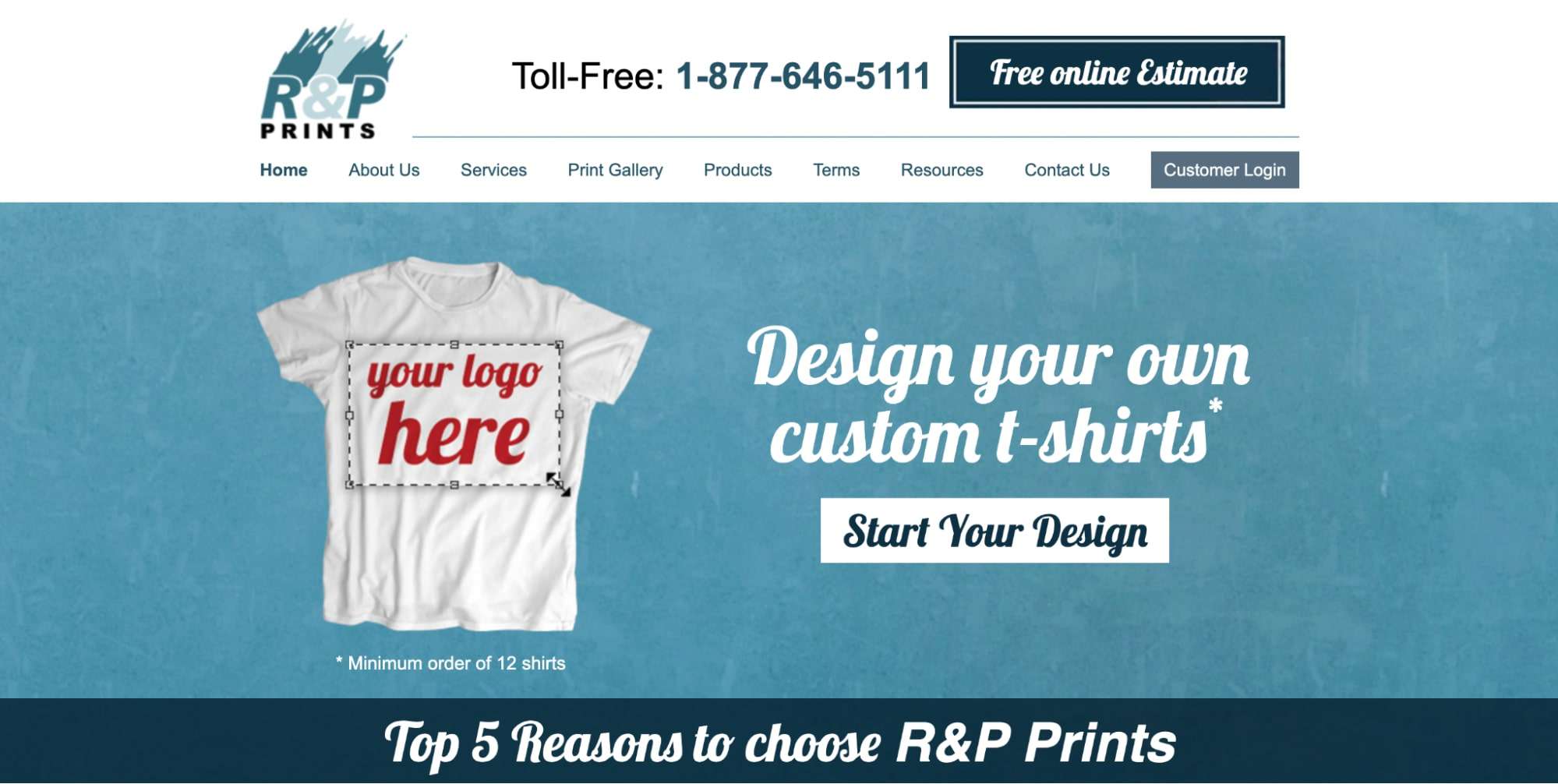Open the Terms page link
The width and height of the screenshot is (1558, 784).
pyautogui.click(x=836, y=170)
